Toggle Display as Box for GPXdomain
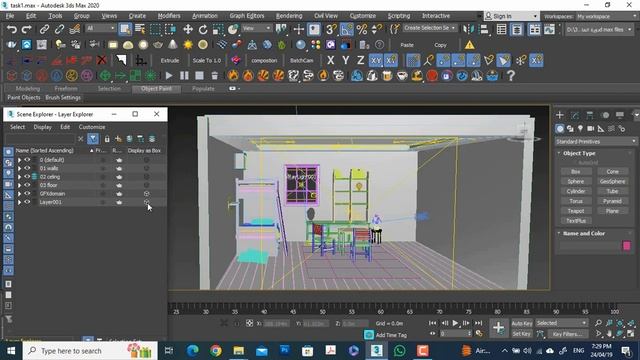 (x=147, y=193)
